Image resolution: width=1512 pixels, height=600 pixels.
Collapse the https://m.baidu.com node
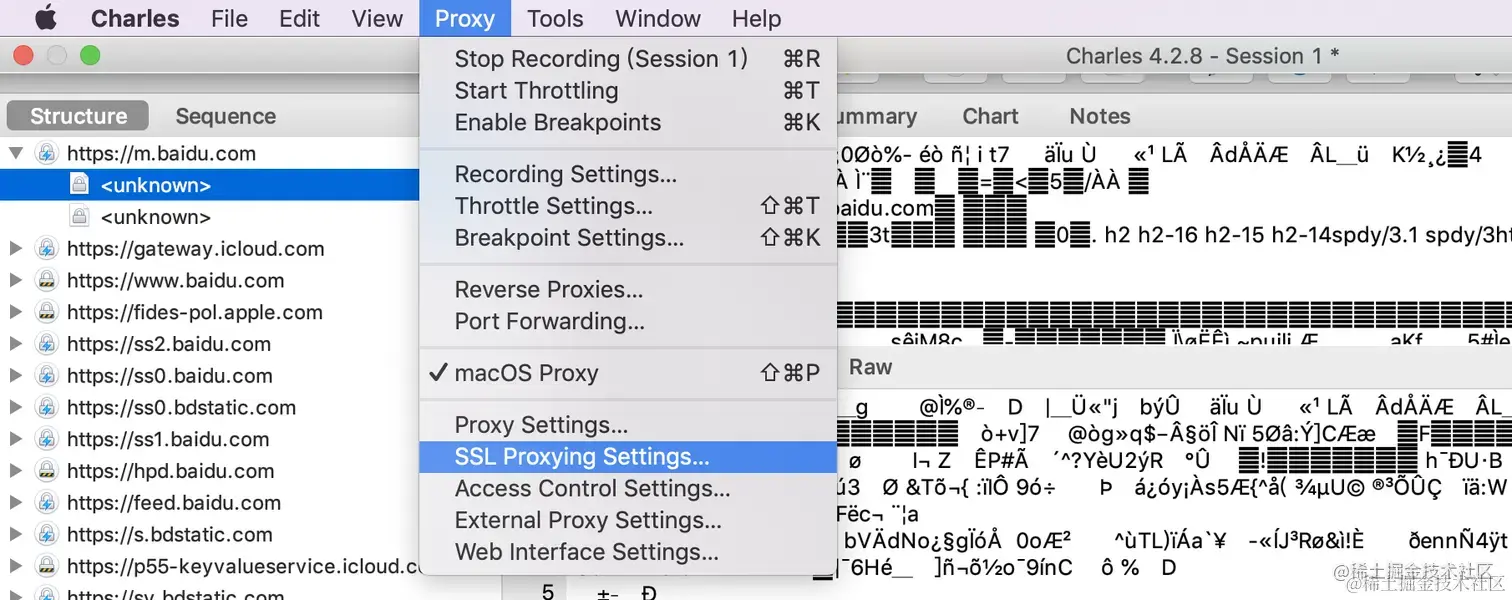click(x=15, y=153)
